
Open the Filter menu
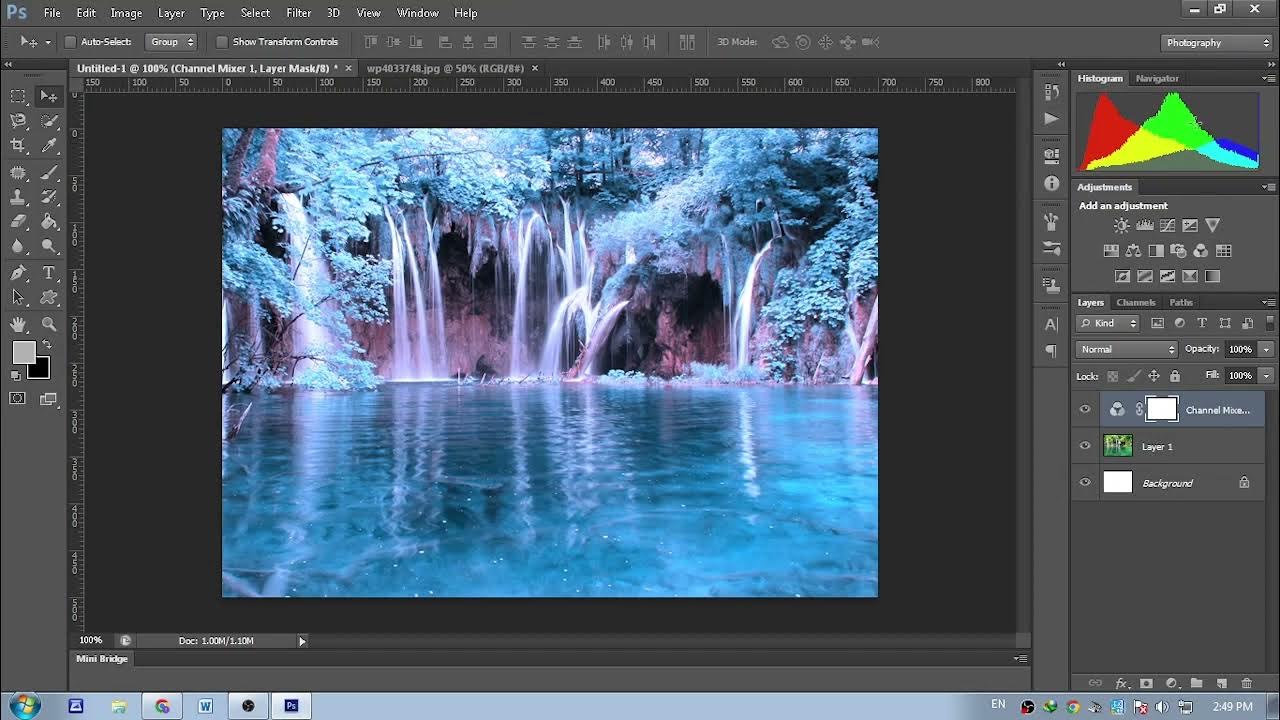[298, 13]
